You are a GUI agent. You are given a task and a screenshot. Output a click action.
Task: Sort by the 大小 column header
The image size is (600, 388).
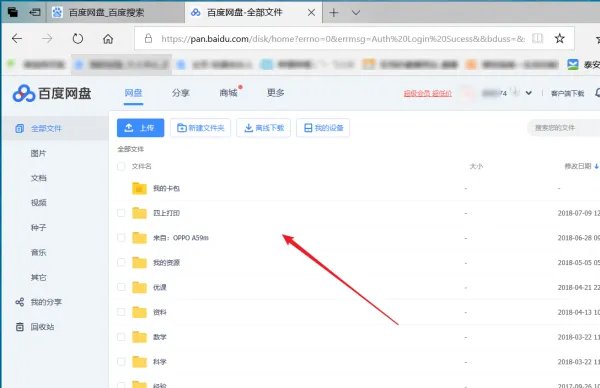tap(476, 166)
